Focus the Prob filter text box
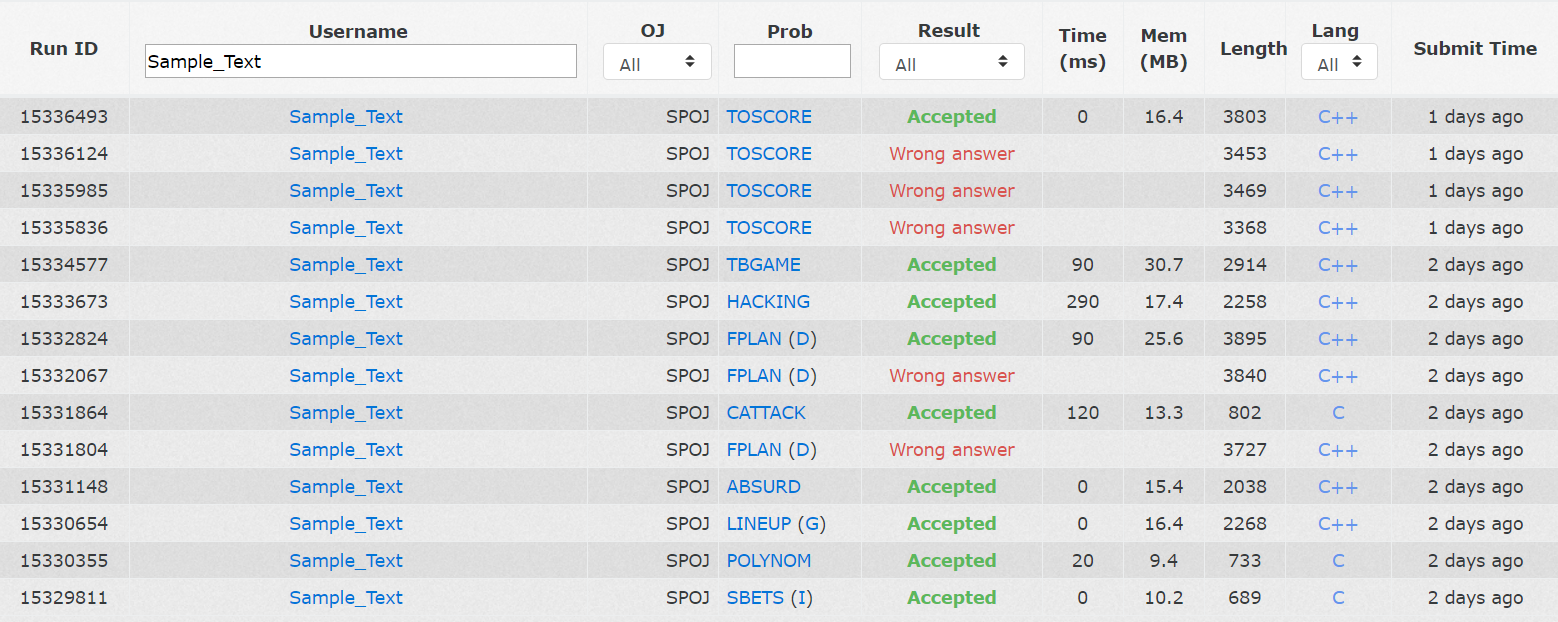This screenshot has width=1558, height=622. pos(792,61)
